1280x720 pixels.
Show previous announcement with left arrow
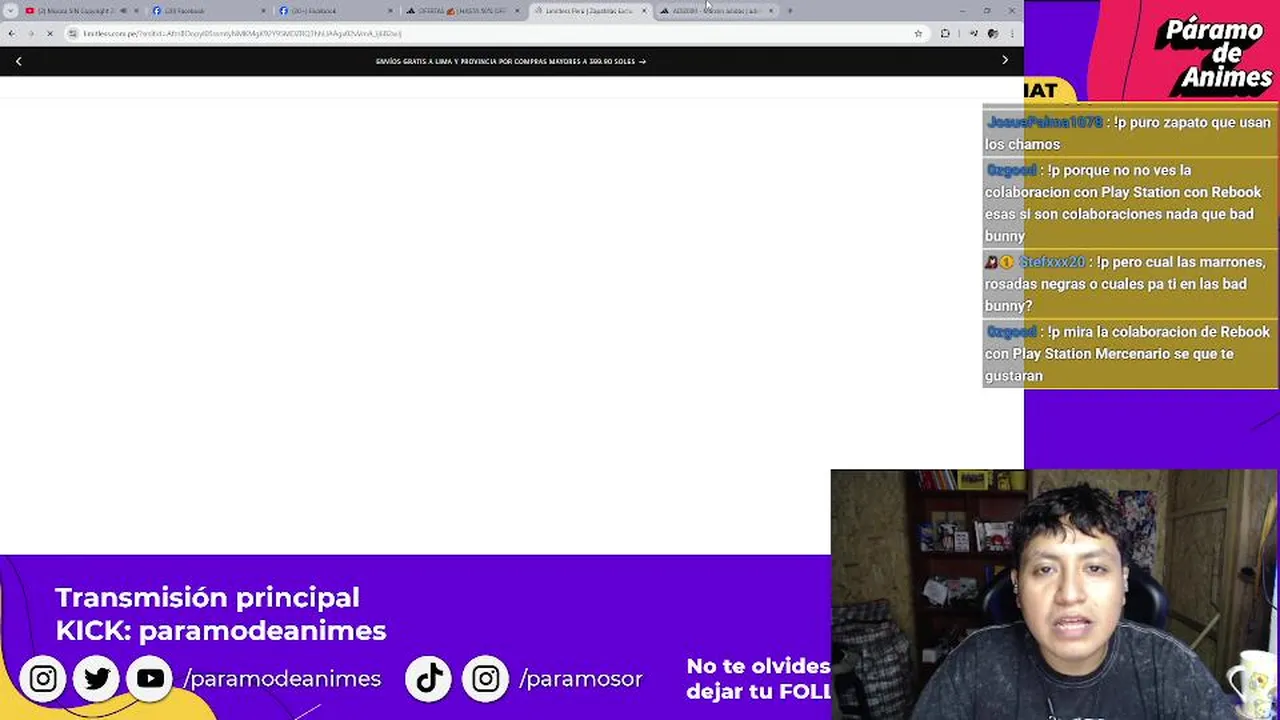tap(18, 61)
